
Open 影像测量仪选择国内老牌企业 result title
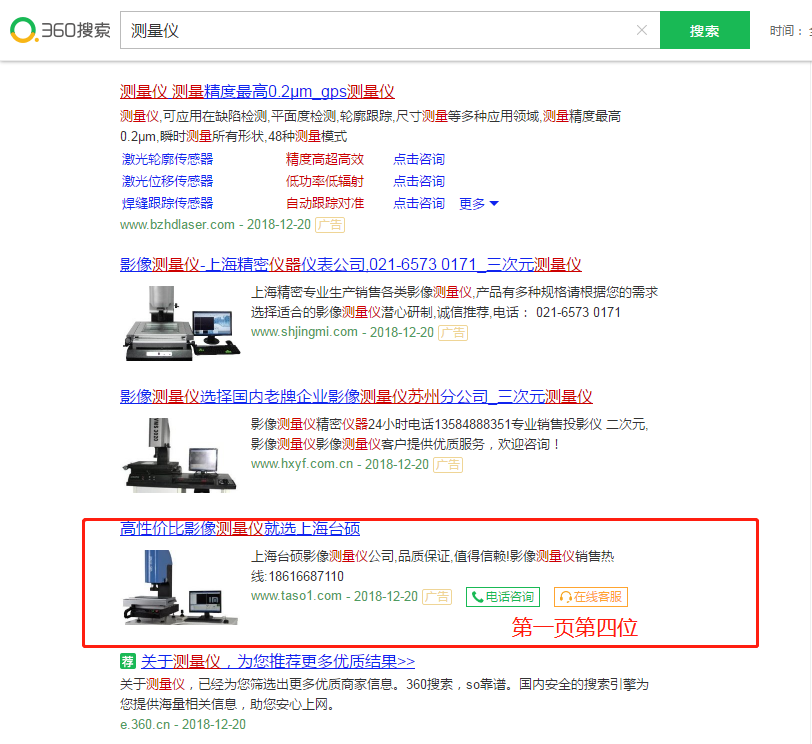[356, 397]
